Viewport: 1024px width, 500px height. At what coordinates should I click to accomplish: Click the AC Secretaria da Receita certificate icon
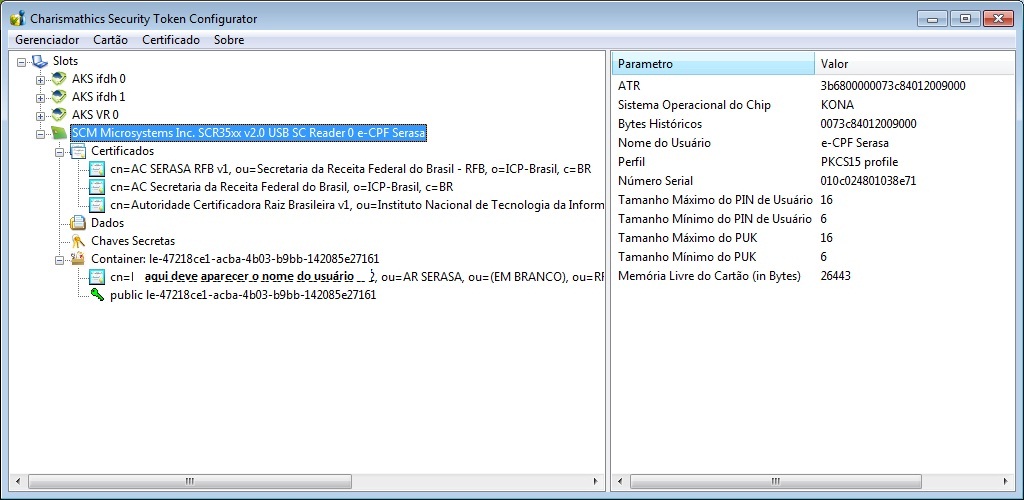tap(97, 187)
